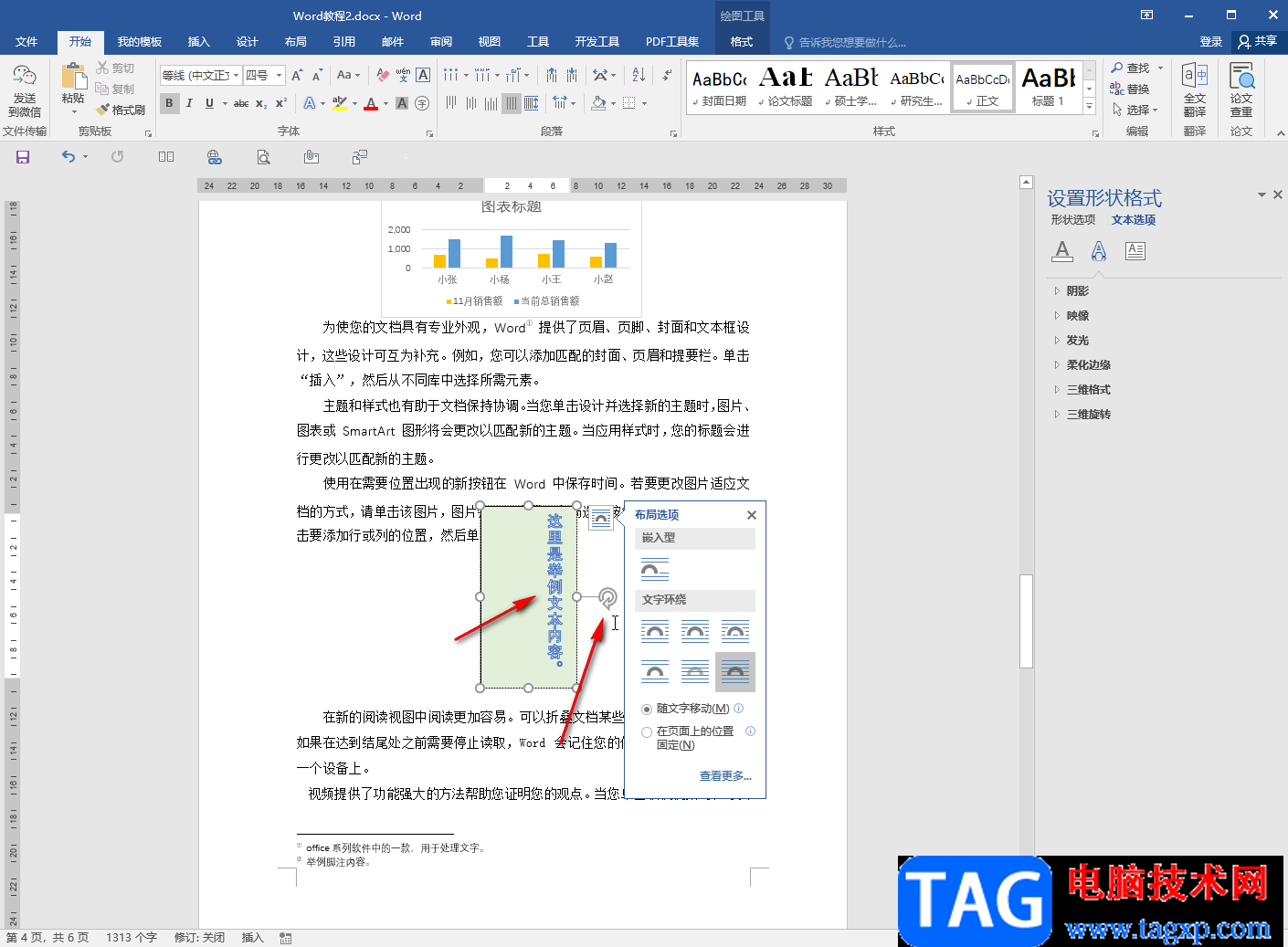Open the Paste dropdown arrow
Viewport: 1288px width, 947px height.
pos(74,112)
